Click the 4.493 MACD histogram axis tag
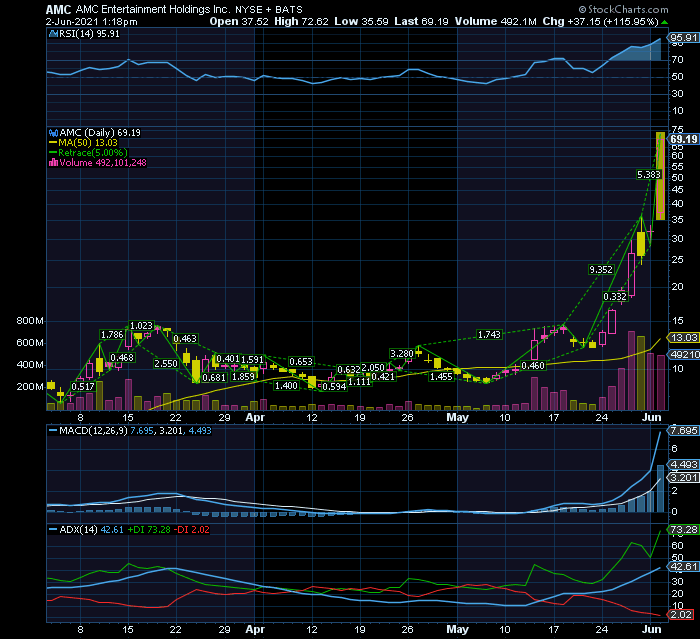 click(x=683, y=464)
